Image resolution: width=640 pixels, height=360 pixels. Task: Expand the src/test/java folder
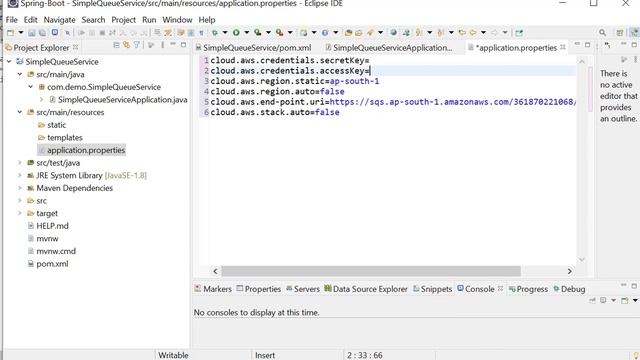coord(20,163)
